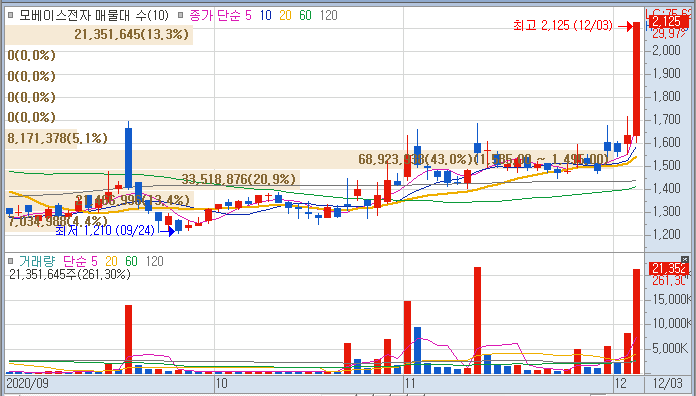
Task: Click the red 2,125 current price tag
Action: coord(669,21)
